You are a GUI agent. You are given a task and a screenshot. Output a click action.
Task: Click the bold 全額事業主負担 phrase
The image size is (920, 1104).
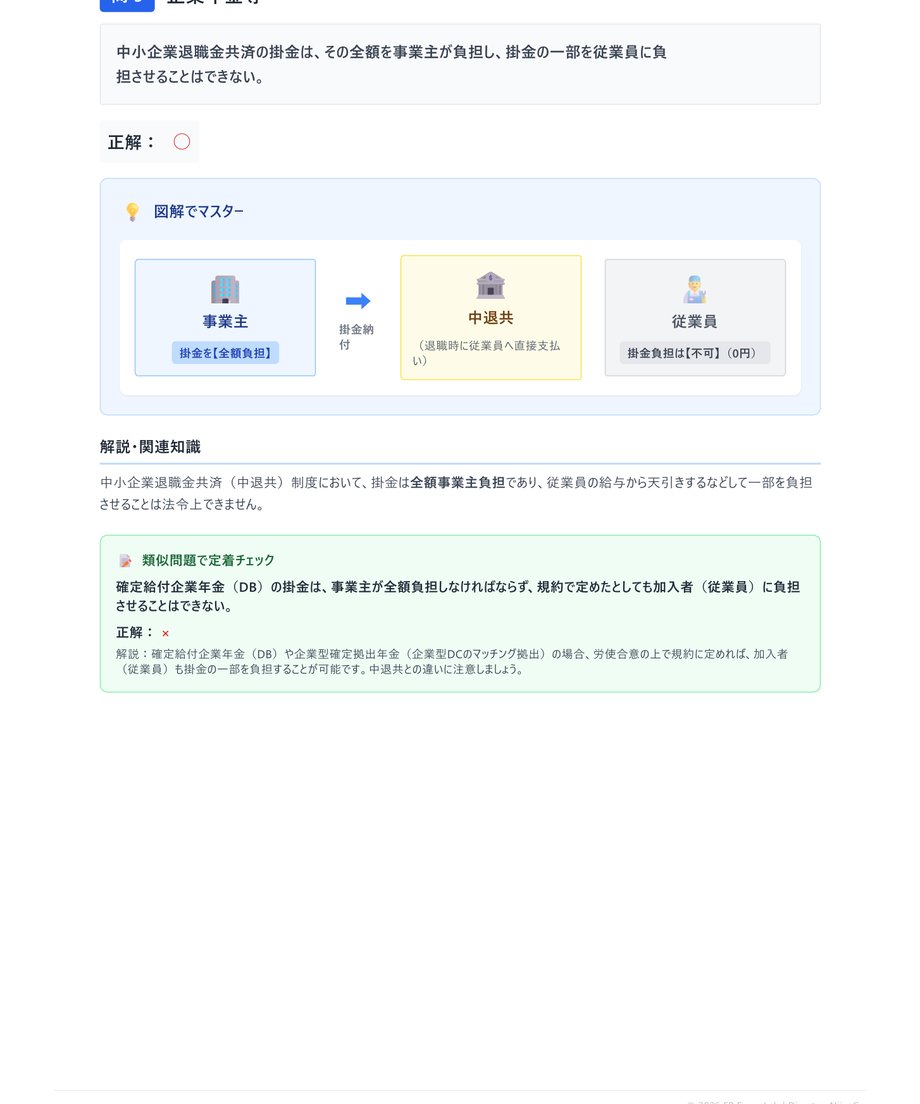458,483
